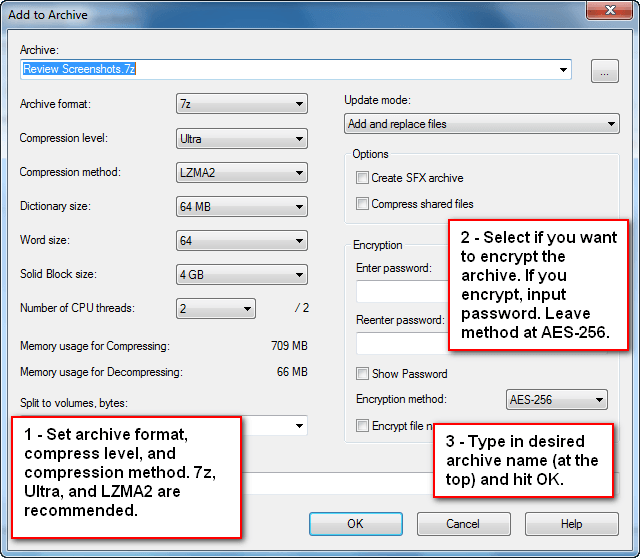Expand the Compression method LZMA2 dropdown
Image resolution: width=640 pixels, height=558 pixels.
pyautogui.click(x=242, y=173)
